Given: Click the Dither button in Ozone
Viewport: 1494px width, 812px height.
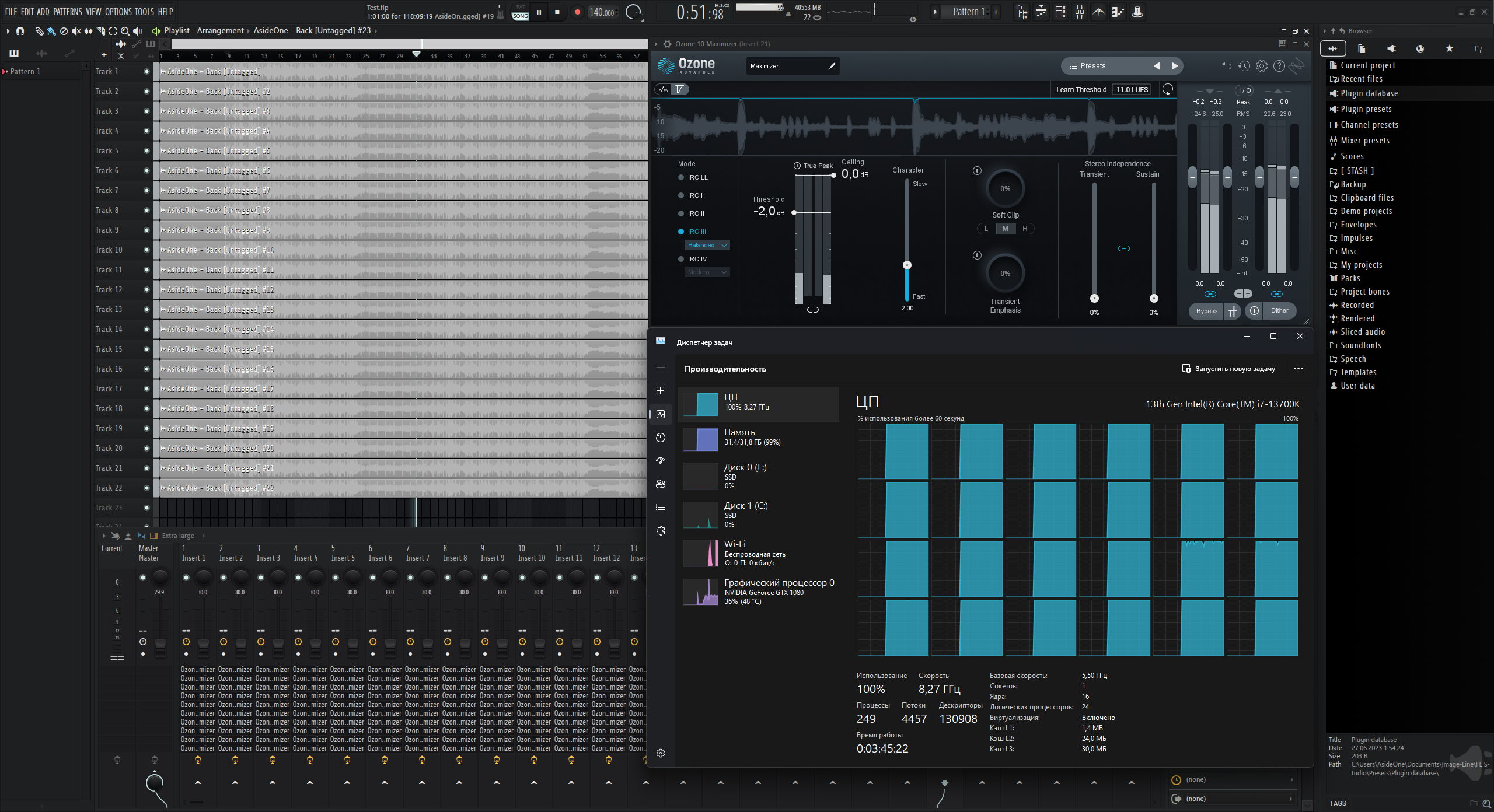Looking at the screenshot, I should 1279,311.
